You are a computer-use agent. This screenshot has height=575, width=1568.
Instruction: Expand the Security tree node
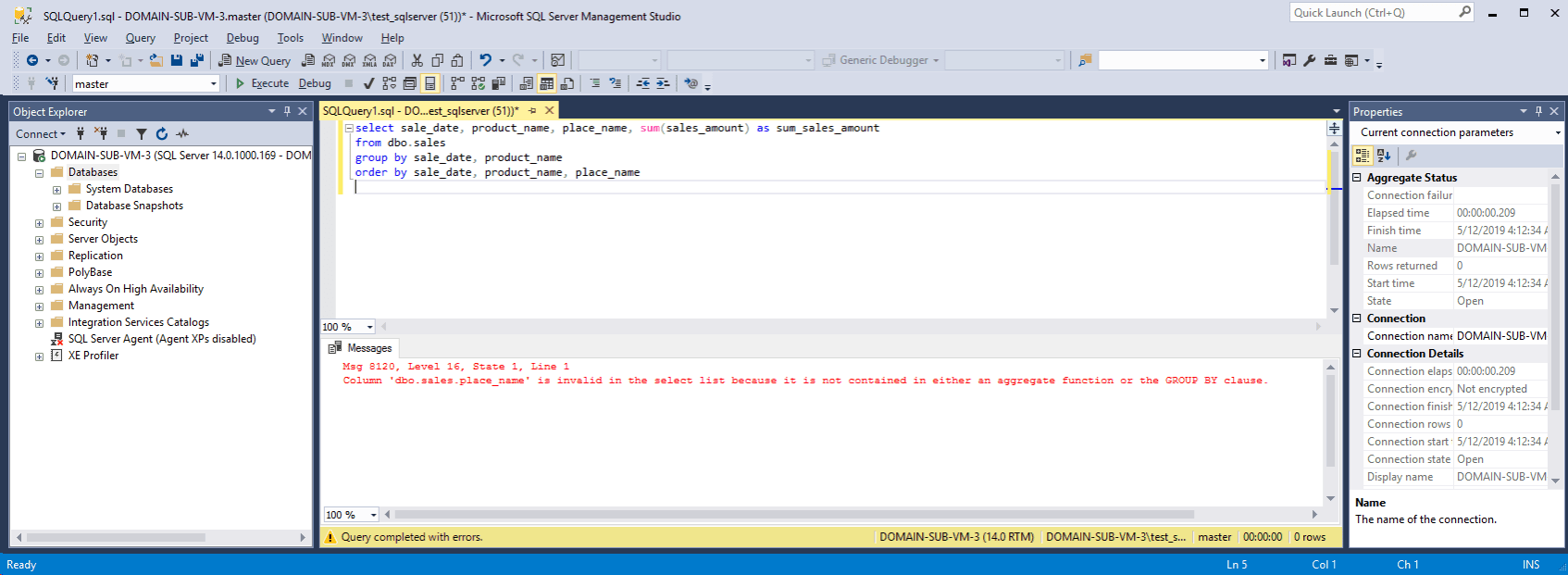pos(40,223)
